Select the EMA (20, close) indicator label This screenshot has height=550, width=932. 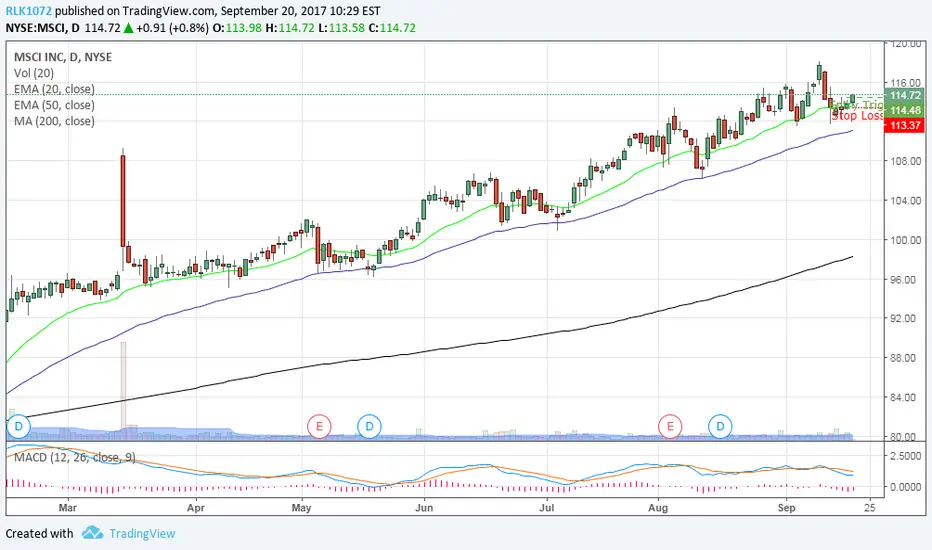click(54, 89)
